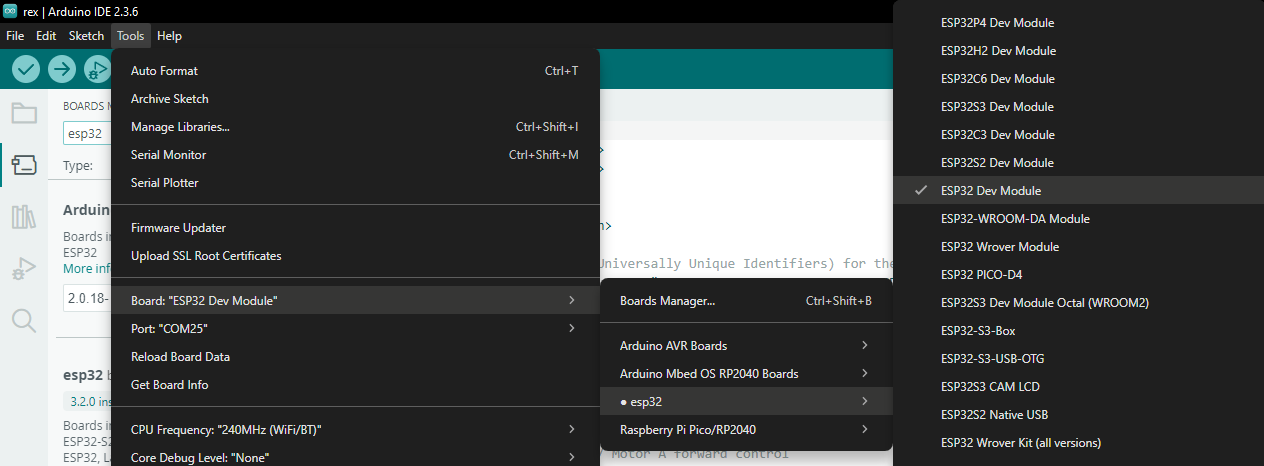Viewport: 1264px width, 466px height.
Task: Open the Debug sidebar icon
Action: pyautogui.click(x=24, y=268)
